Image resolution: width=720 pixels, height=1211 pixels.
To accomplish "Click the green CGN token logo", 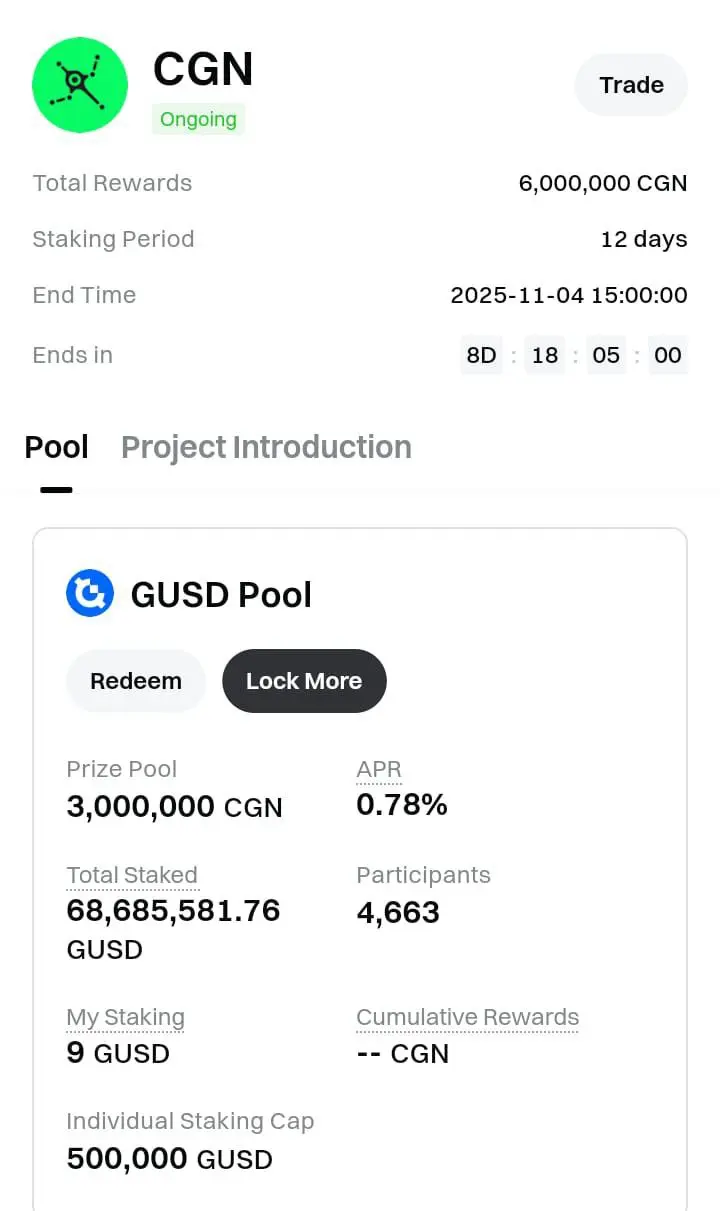I will 80,86.
